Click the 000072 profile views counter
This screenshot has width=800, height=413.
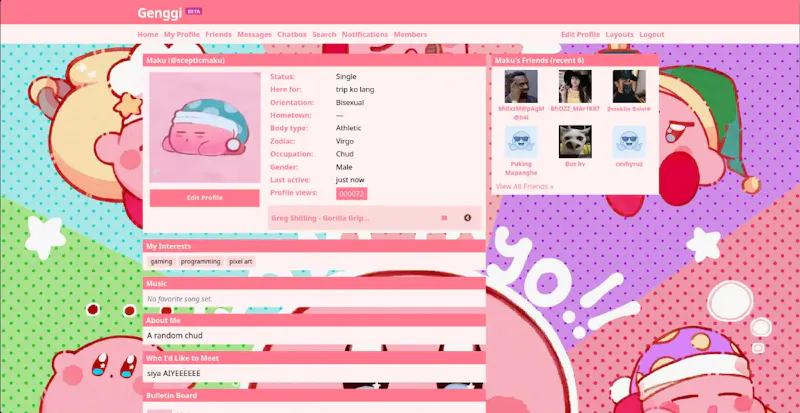(352, 193)
